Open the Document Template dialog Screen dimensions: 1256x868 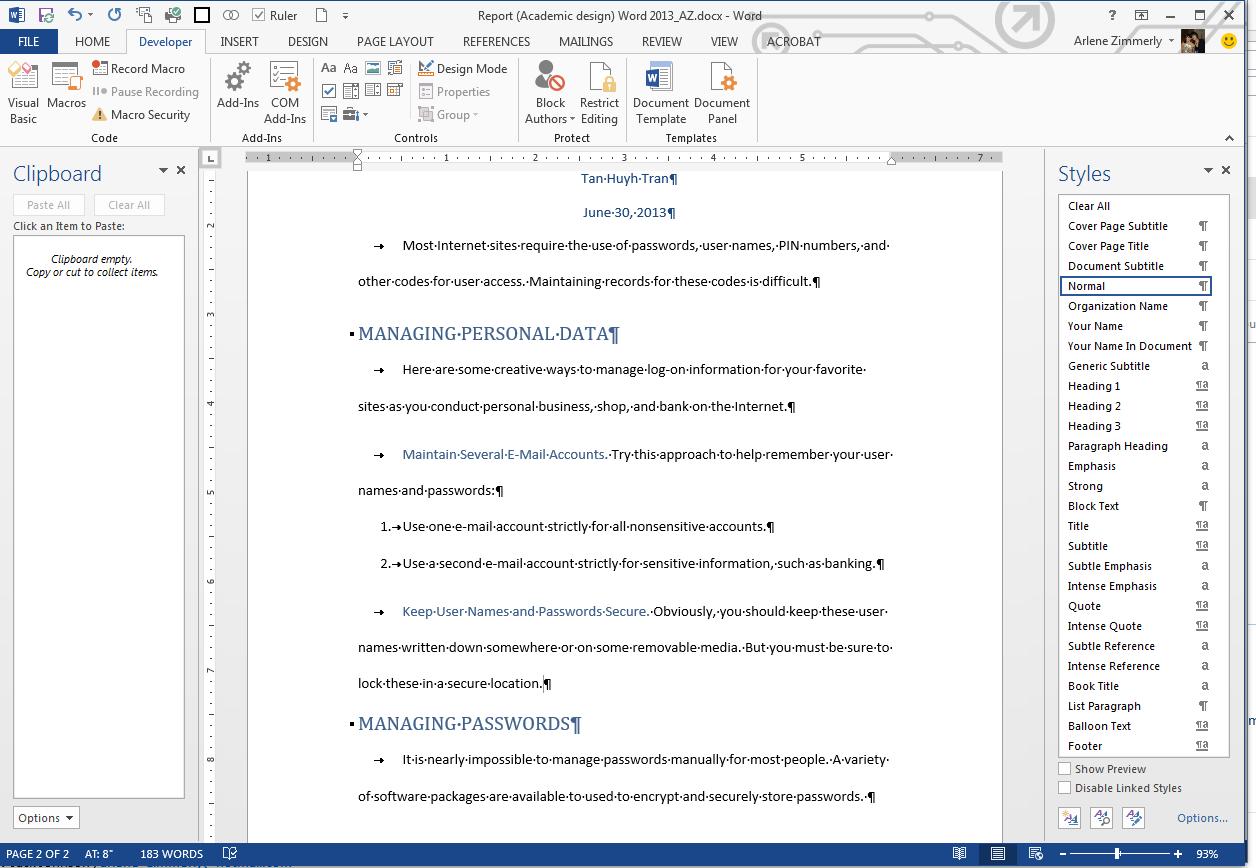pos(660,90)
